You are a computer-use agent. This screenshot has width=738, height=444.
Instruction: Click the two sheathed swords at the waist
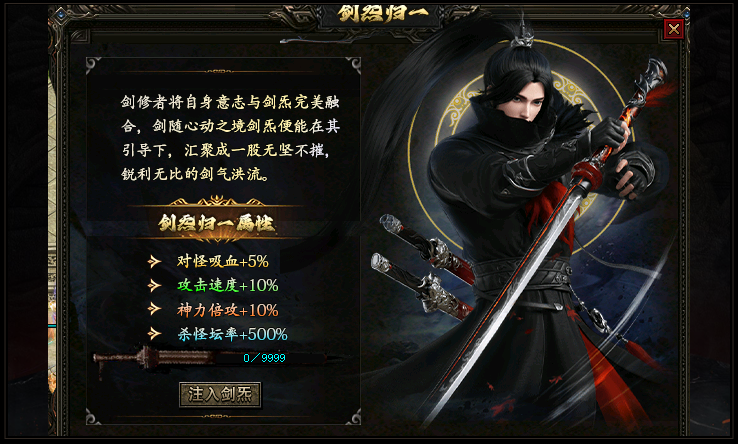click(x=426, y=266)
